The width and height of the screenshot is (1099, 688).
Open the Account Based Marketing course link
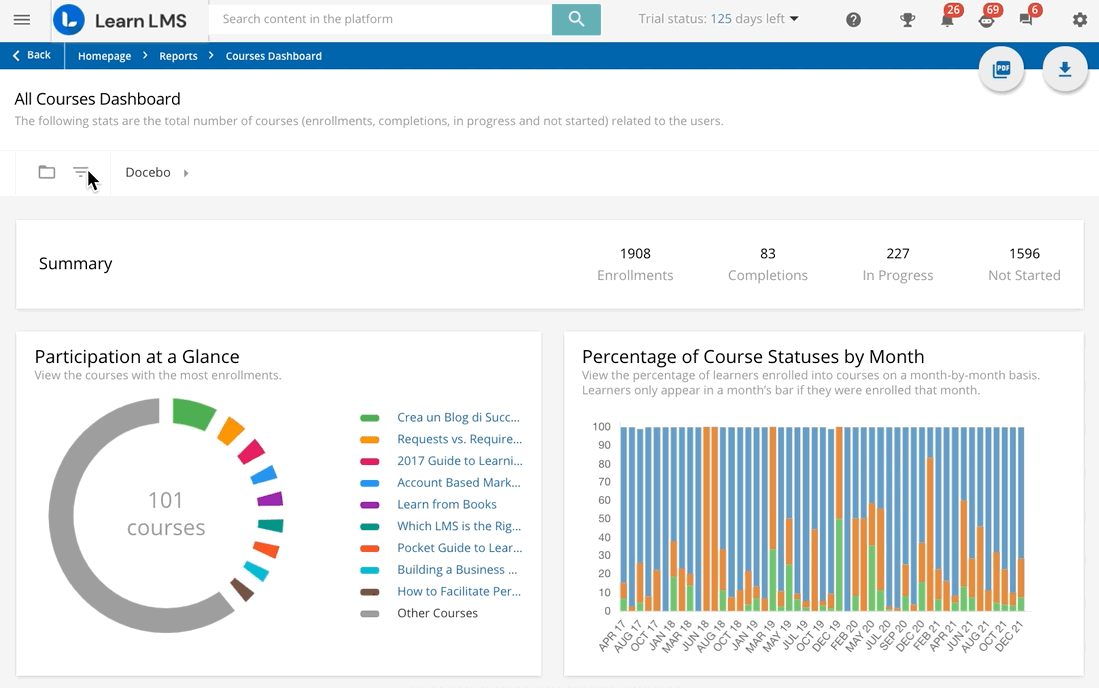(x=458, y=482)
